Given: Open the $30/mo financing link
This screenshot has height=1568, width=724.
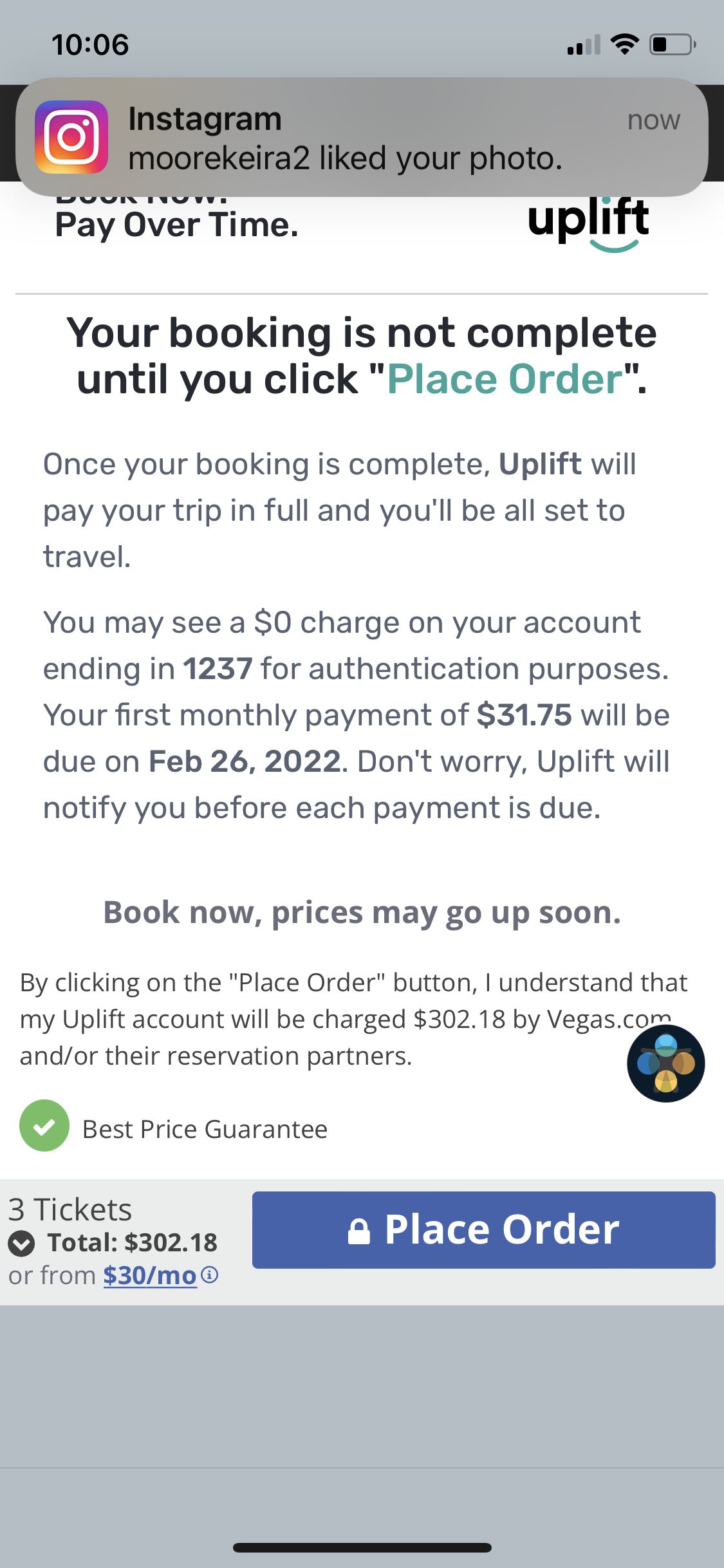Looking at the screenshot, I should click(x=150, y=1275).
